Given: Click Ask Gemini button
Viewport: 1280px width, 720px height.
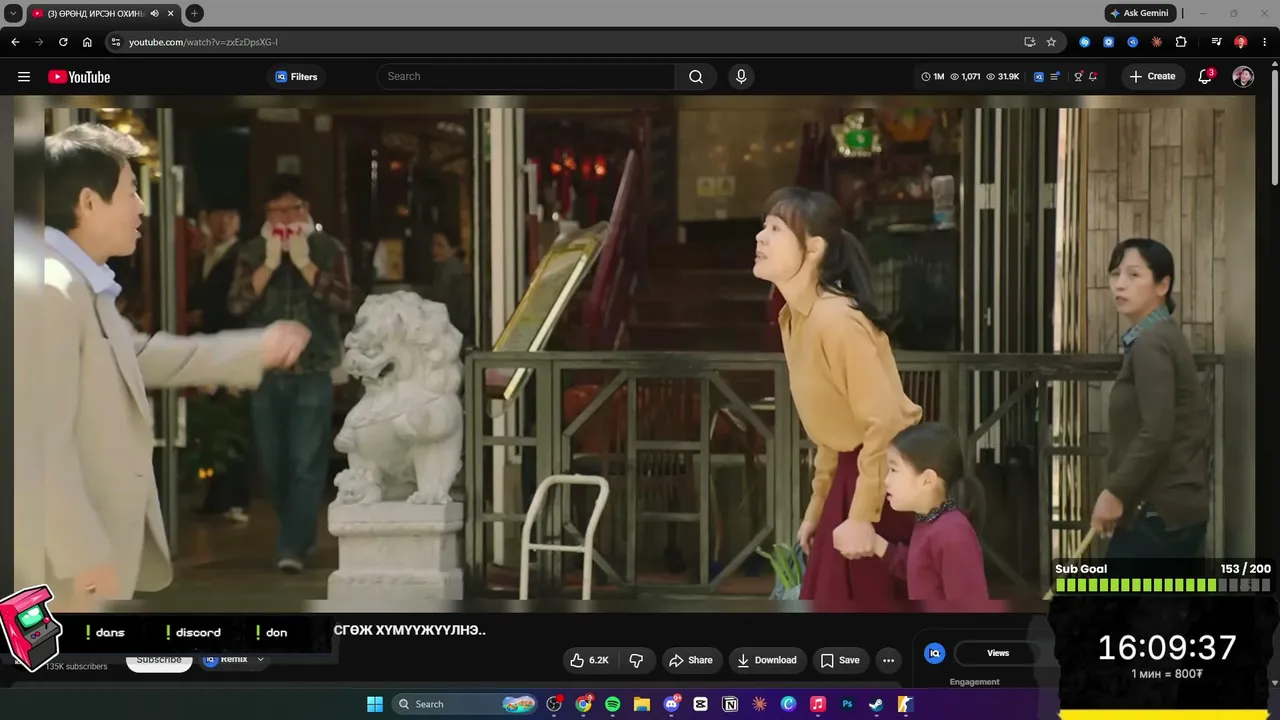Looking at the screenshot, I should [x=1139, y=13].
